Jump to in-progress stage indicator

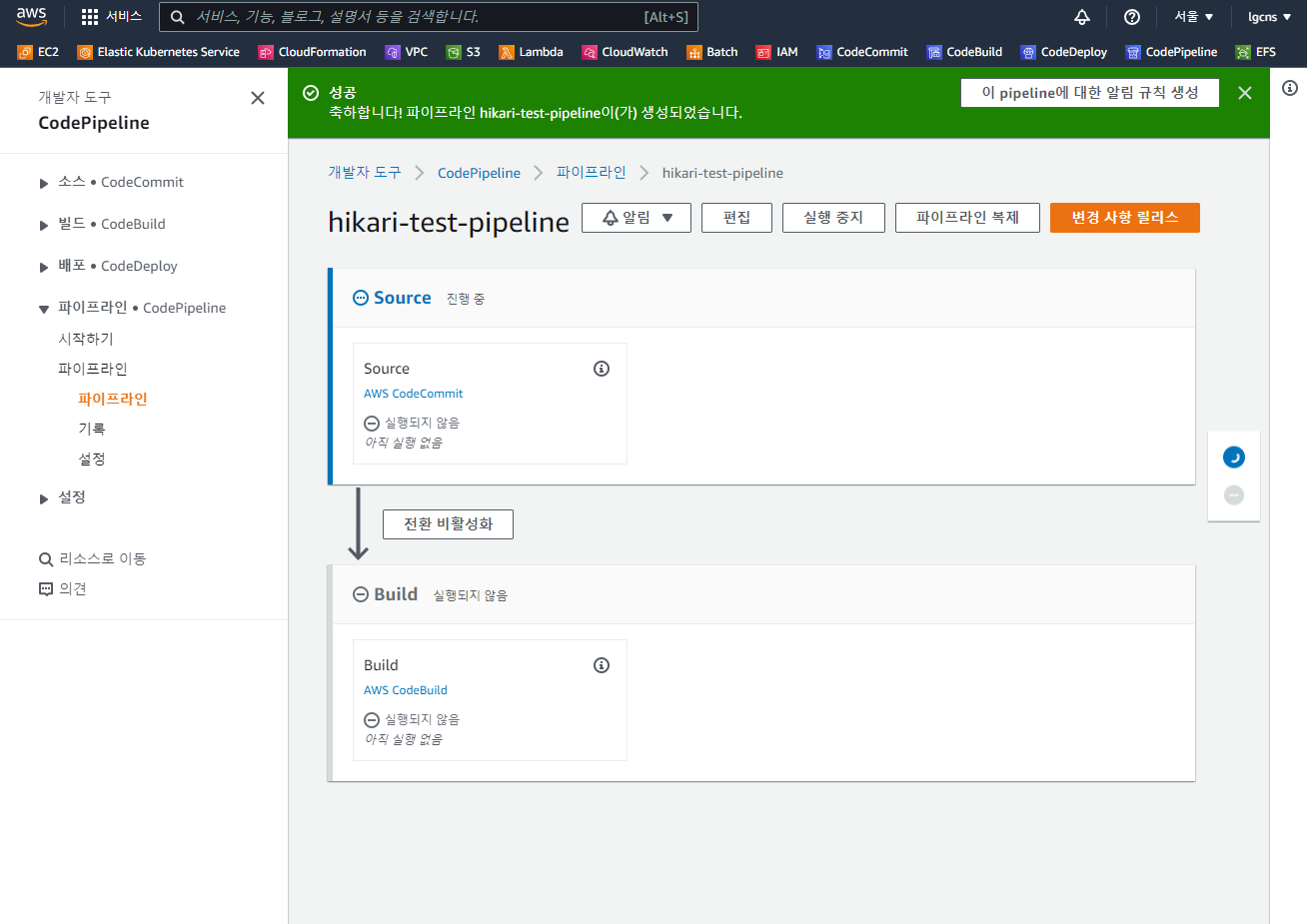pos(1234,458)
